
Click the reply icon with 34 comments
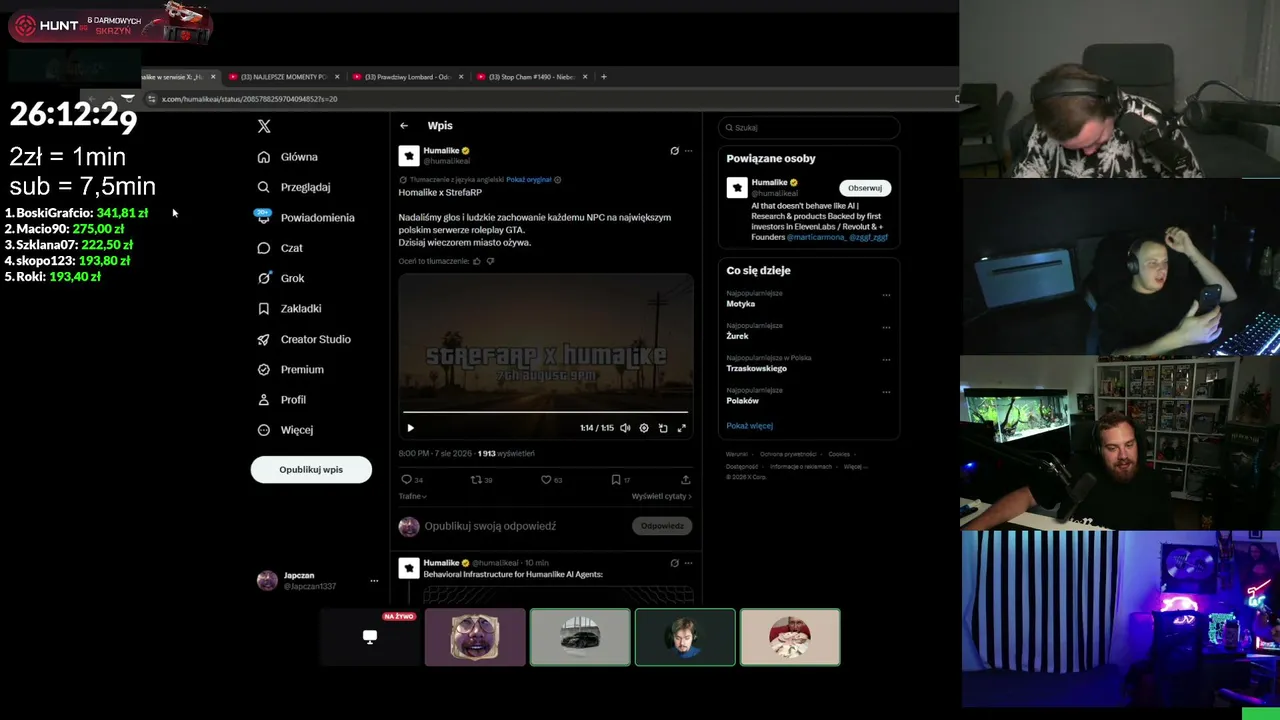coord(411,480)
